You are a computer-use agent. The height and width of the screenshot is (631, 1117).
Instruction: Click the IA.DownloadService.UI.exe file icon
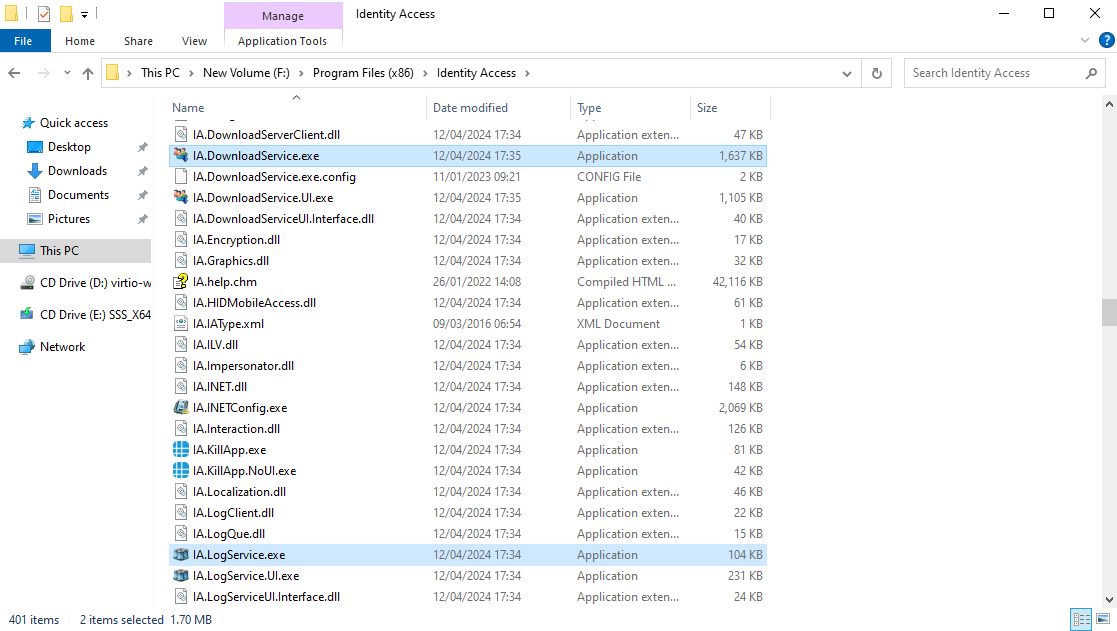(181, 197)
